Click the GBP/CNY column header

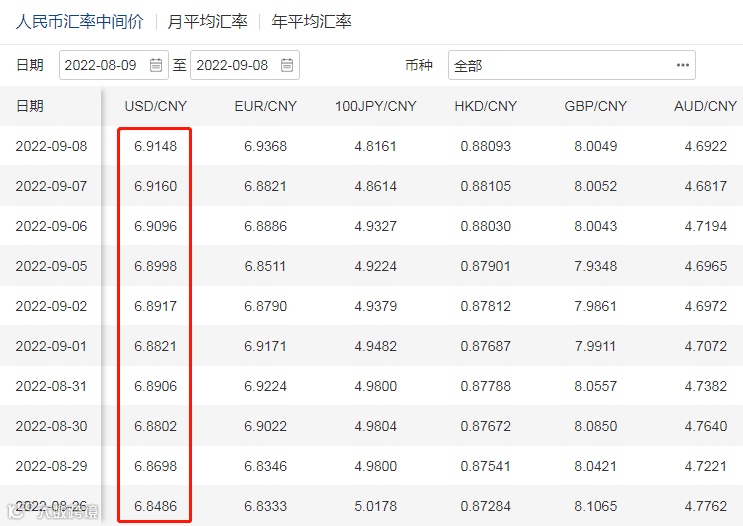(x=596, y=106)
